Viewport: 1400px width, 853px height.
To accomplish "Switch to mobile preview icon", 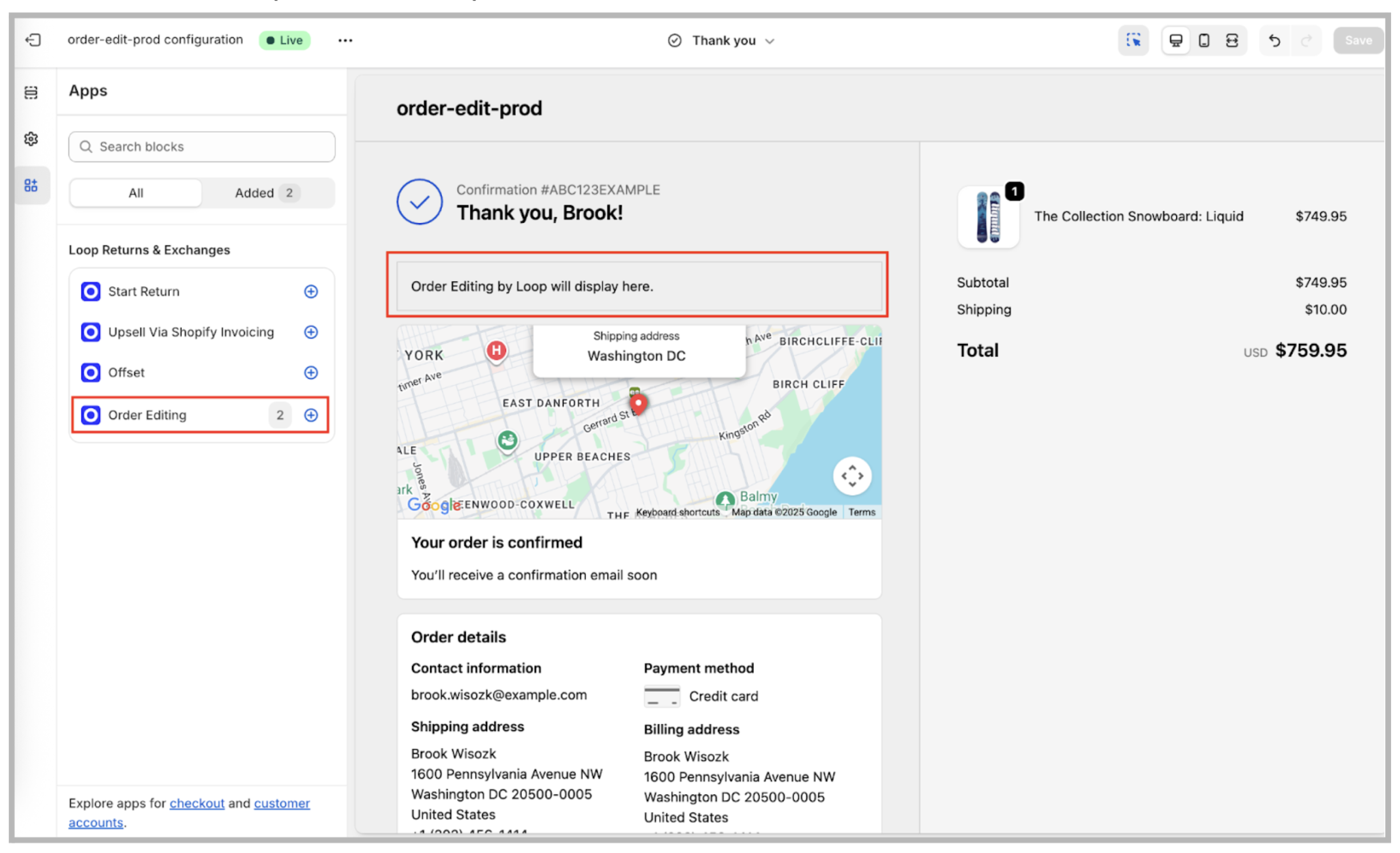I will coord(1204,40).
